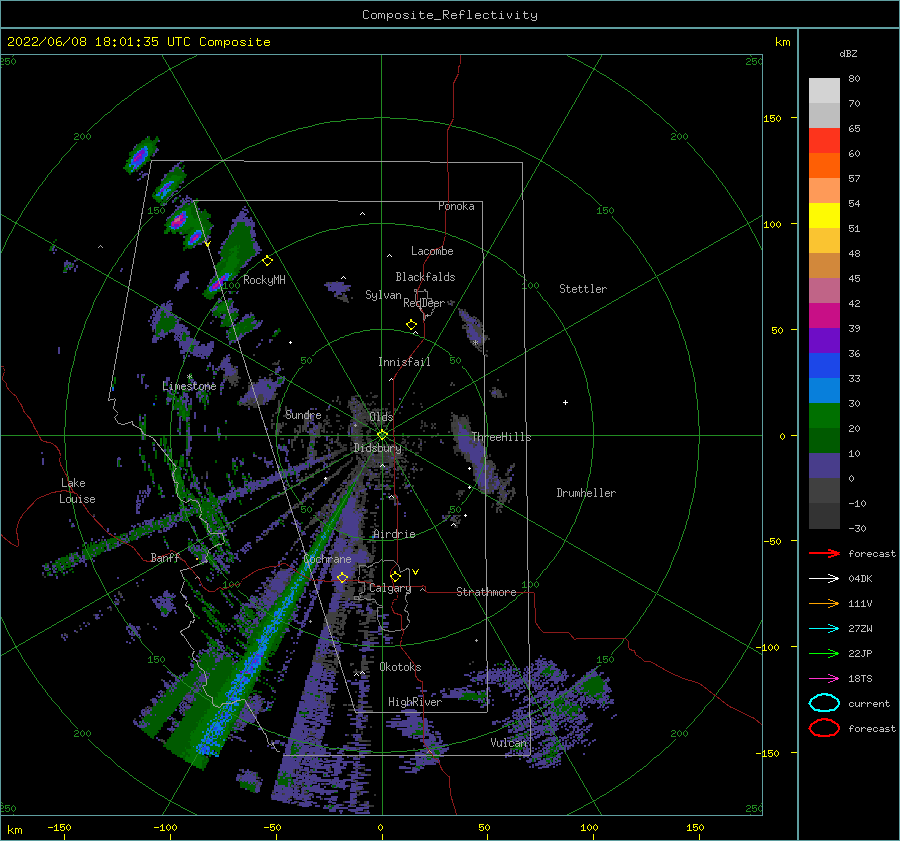Click the ThreeHills label
Viewport: 900px width, 841px height.
coord(502,437)
